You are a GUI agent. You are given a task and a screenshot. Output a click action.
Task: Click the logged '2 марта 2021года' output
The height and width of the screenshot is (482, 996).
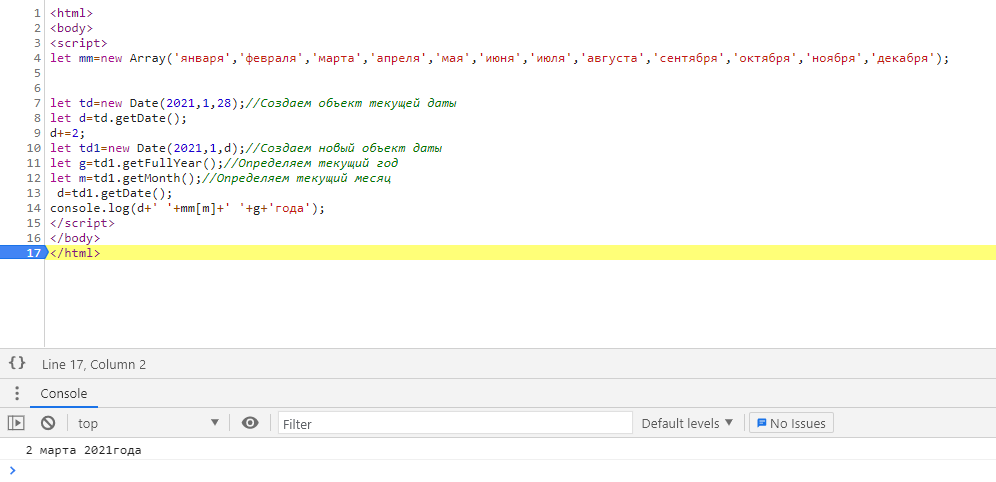pyautogui.click(x=84, y=450)
